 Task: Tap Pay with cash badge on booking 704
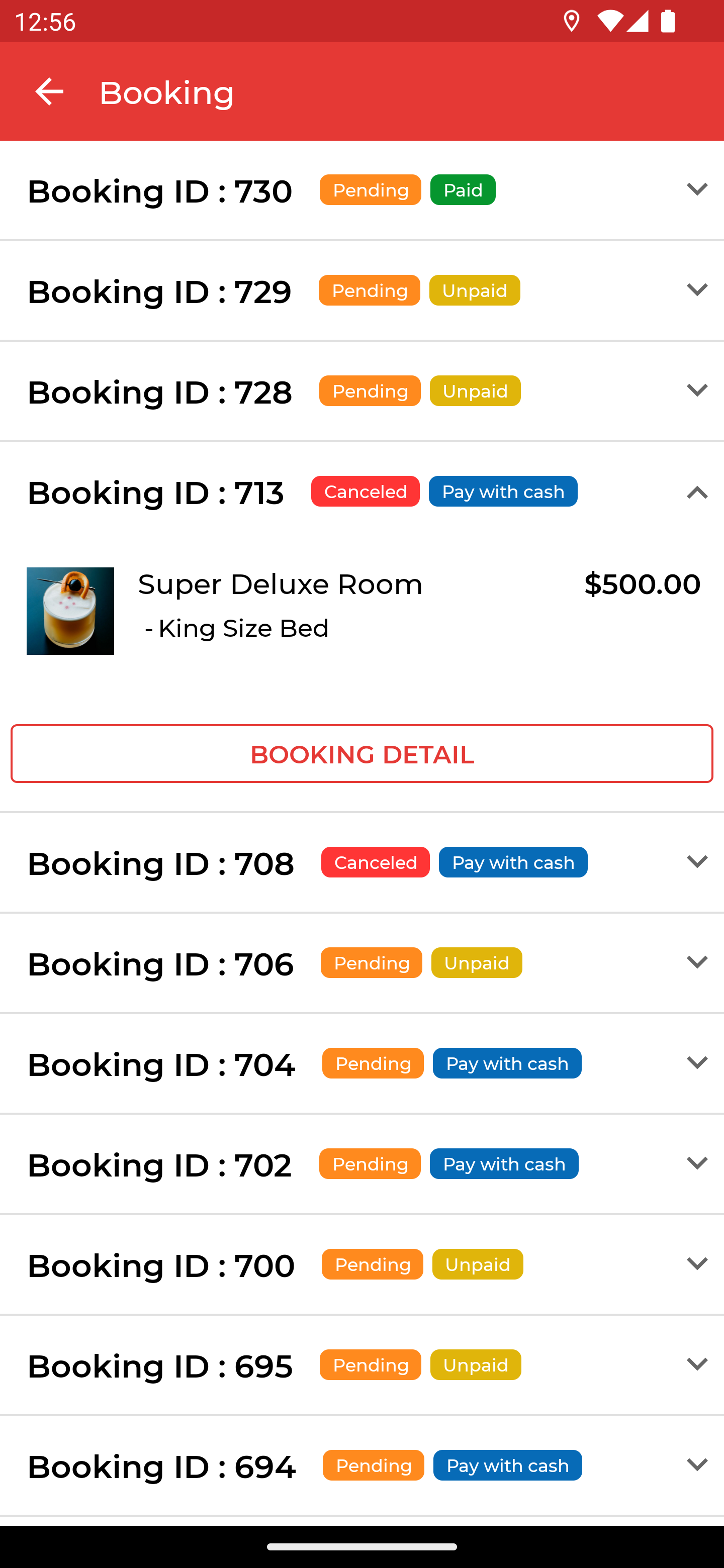507,1063
